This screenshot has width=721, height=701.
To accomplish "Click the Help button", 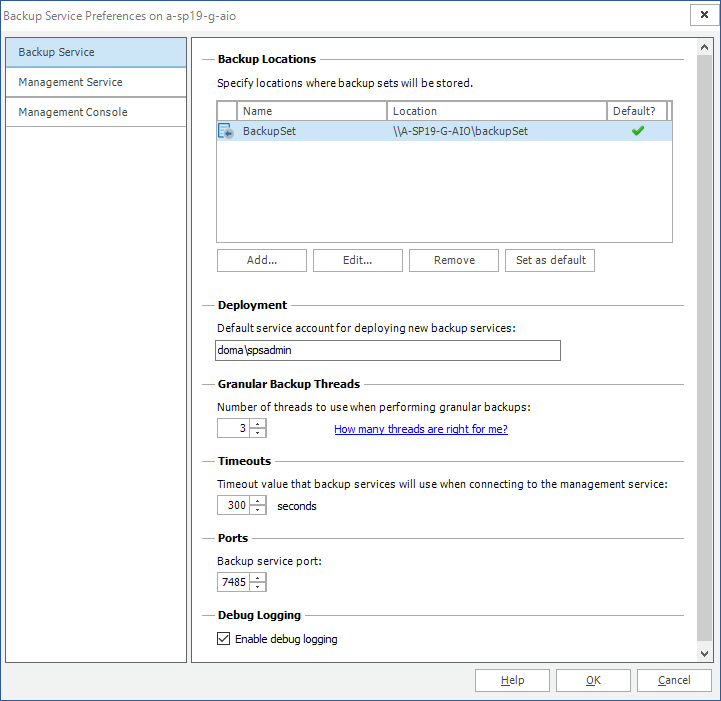I will pyautogui.click(x=512, y=680).
